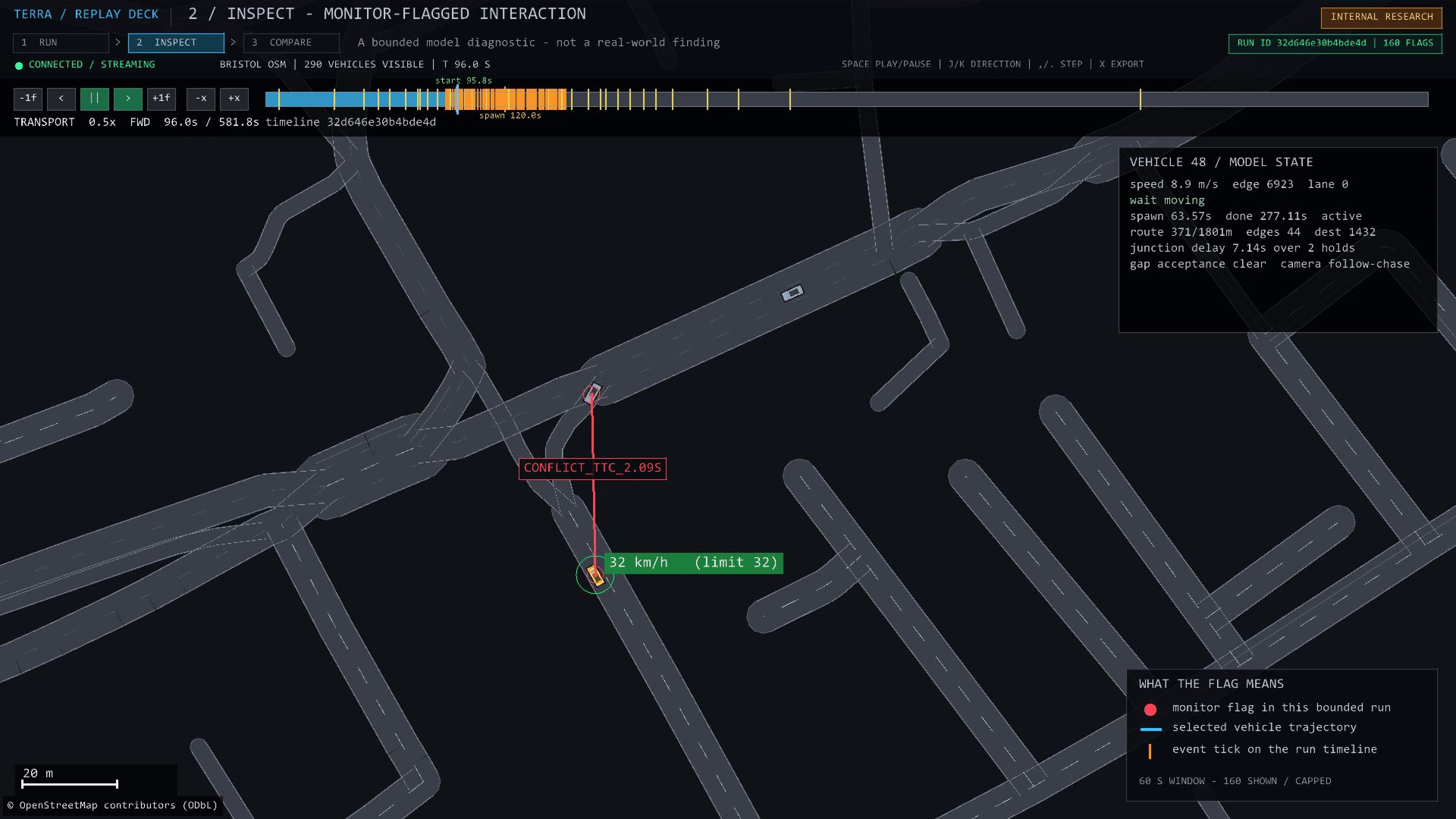Click the CONFLICT_TTC_2.09S flag label
This screenshot has height=819, width=1456.
coord(592,468)
